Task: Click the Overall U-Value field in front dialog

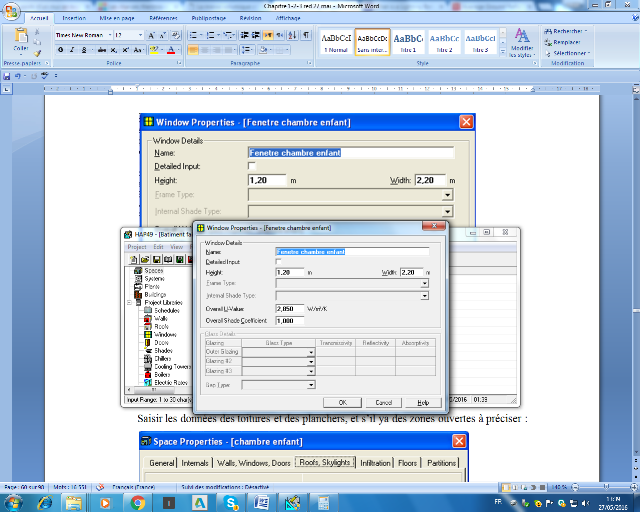Action: 289,309
